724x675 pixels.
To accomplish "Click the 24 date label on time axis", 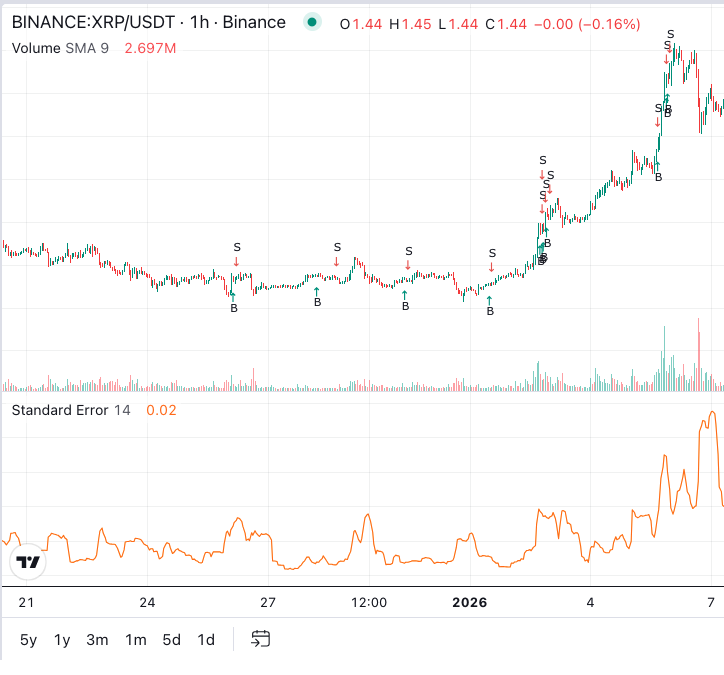I will tap(147, 602).
